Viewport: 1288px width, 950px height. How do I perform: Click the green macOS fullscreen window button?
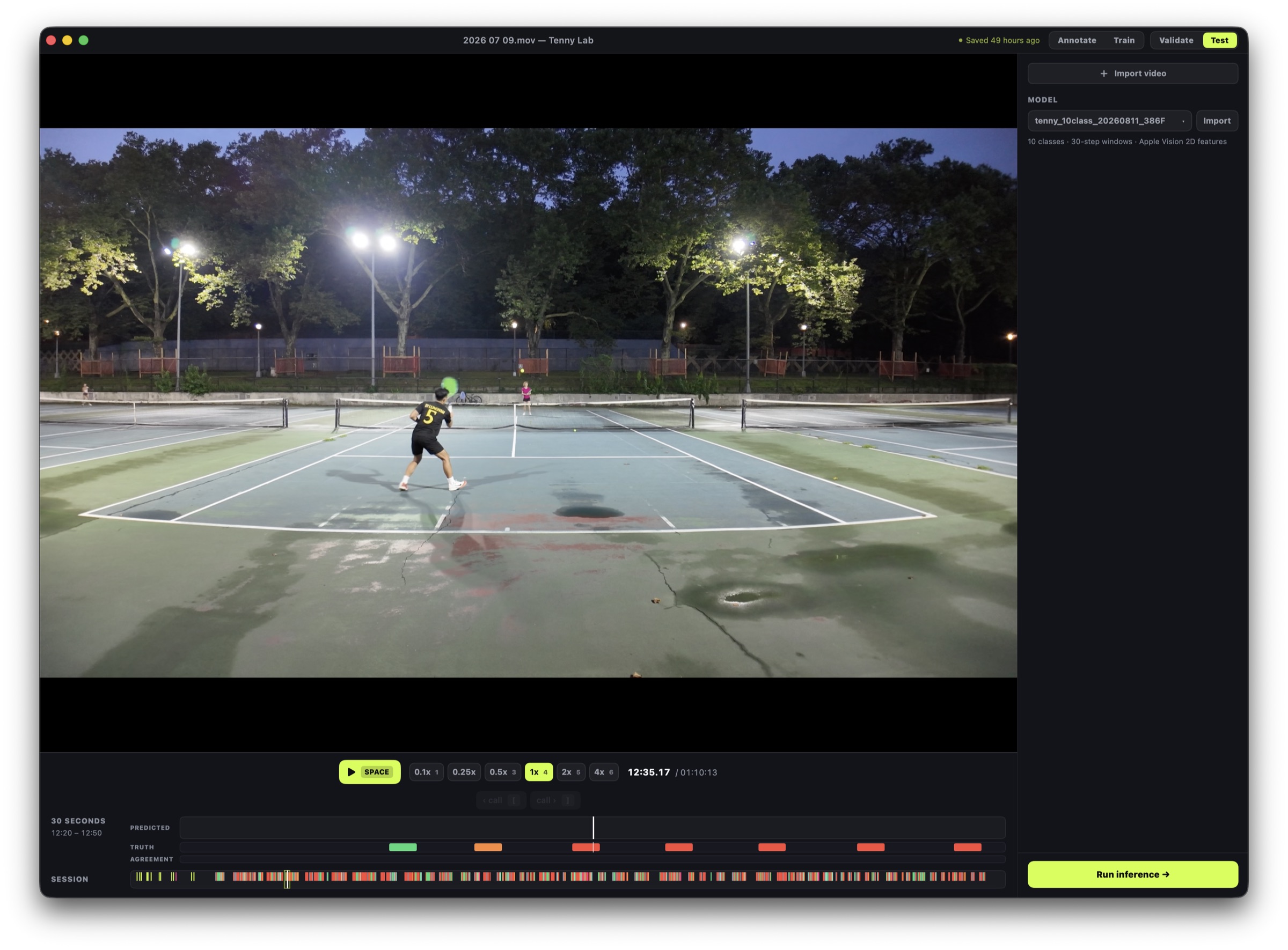(x=83, y=40)
